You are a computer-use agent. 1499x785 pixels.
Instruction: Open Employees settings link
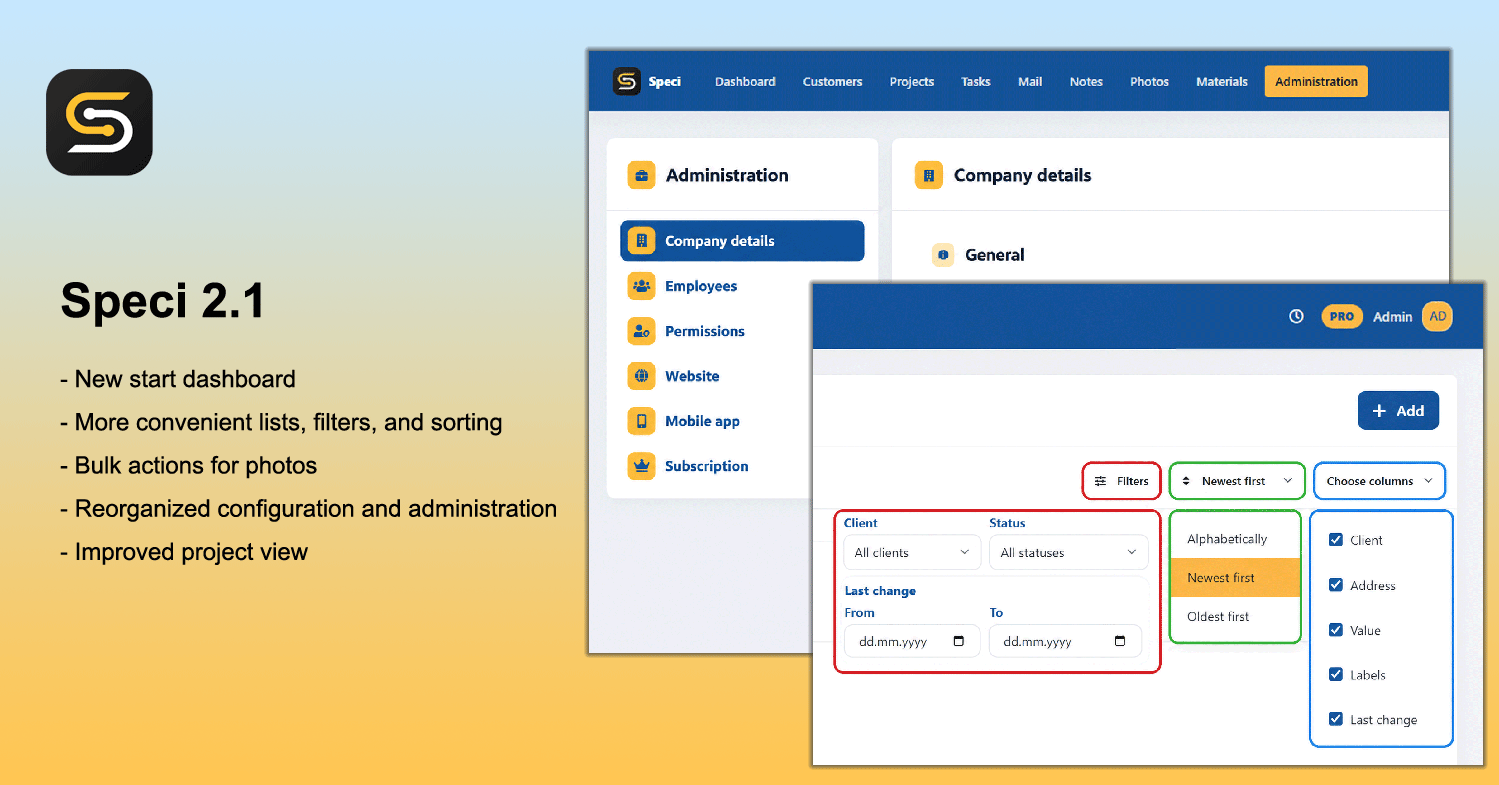(x=701, y=286)
